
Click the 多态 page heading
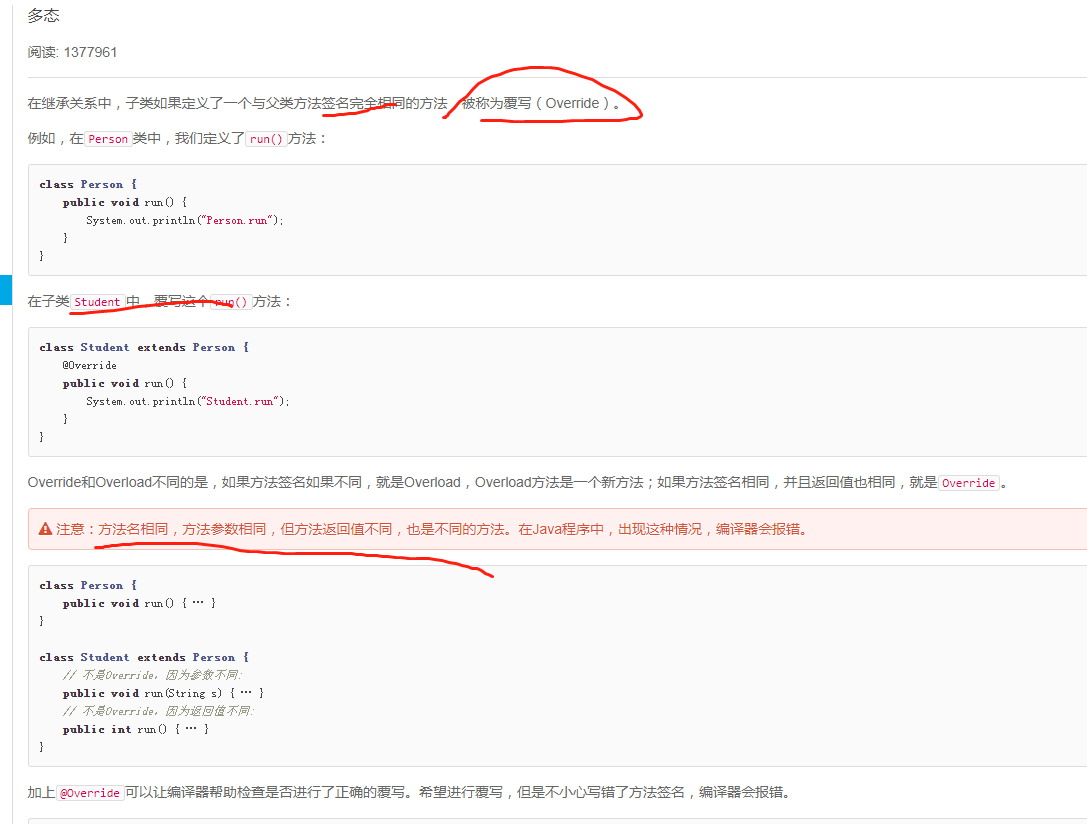tap(44, 15)
